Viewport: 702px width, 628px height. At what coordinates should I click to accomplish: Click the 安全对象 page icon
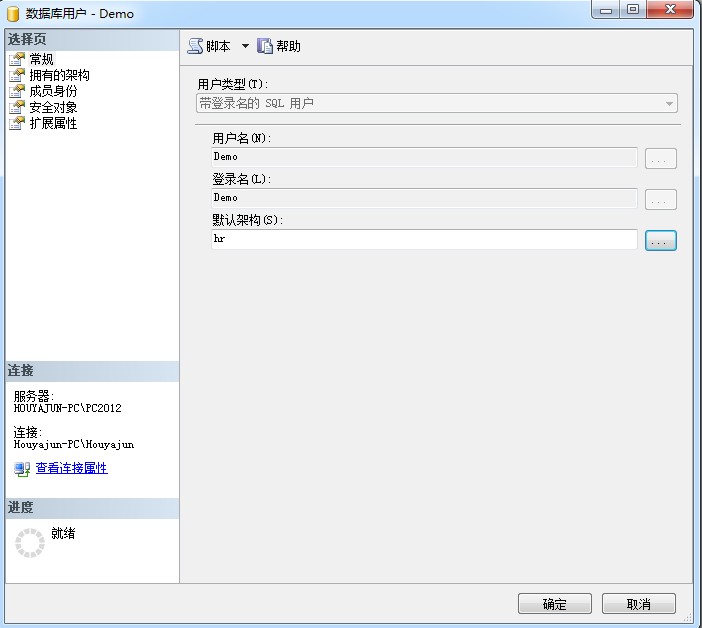click(17, 107)
